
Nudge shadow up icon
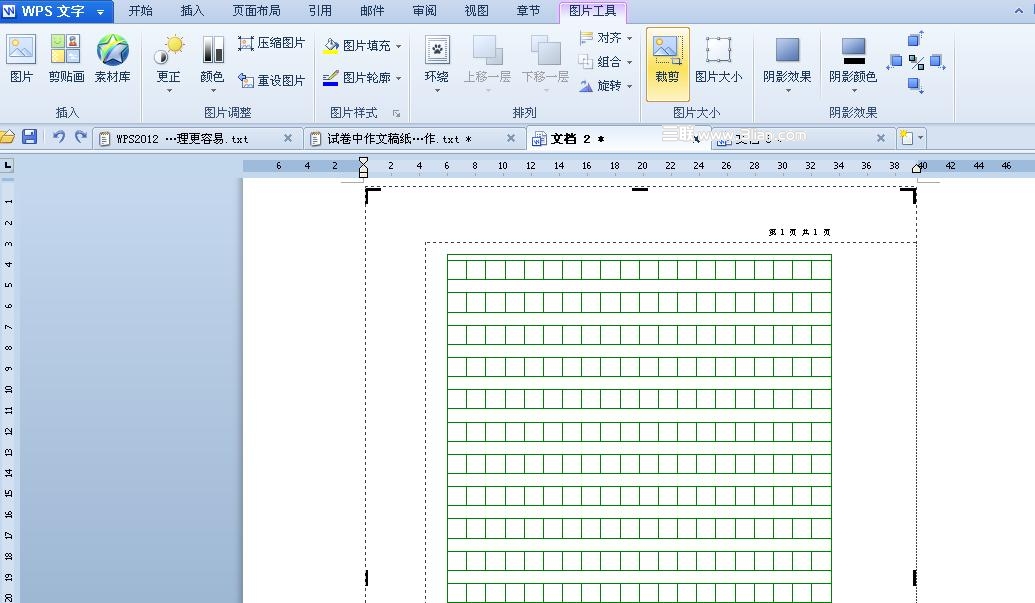(916, 39)
